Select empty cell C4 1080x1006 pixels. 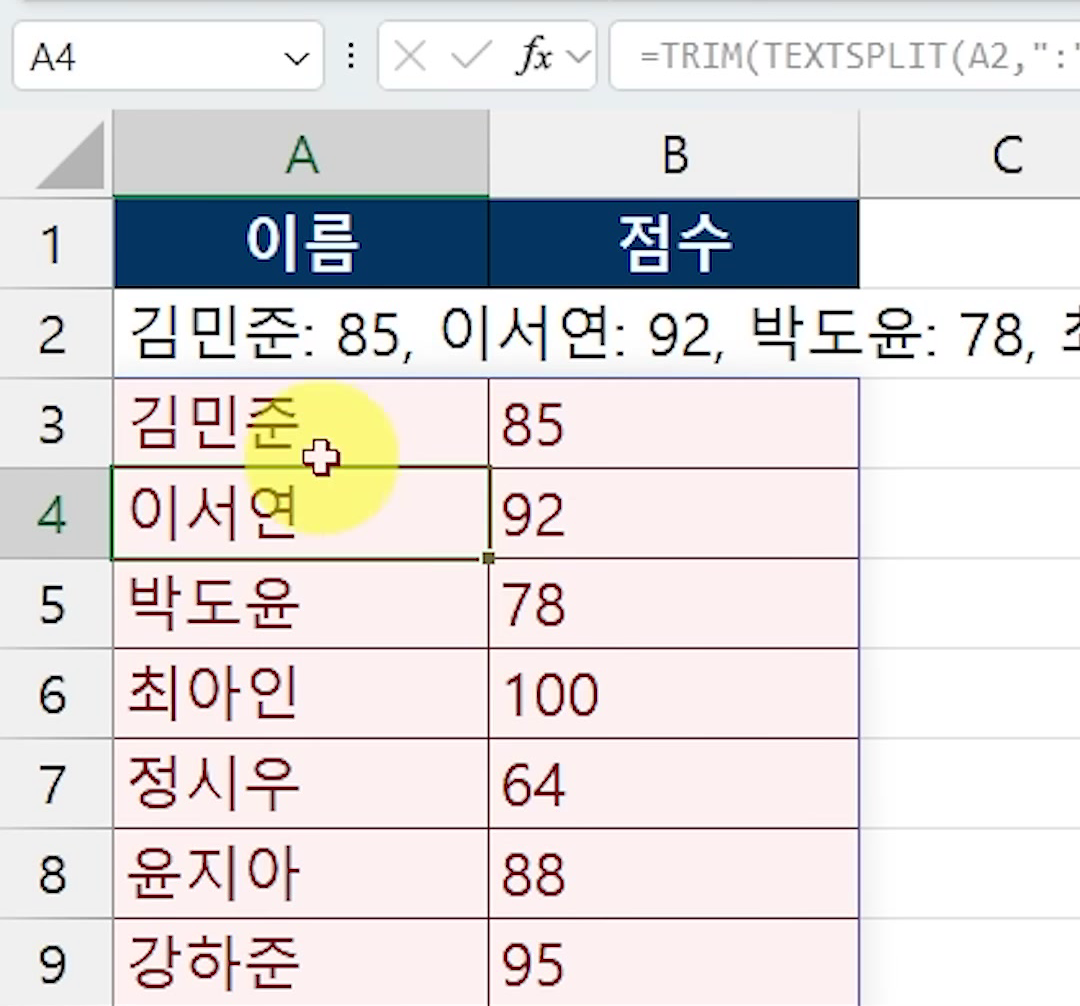[970, 514]
